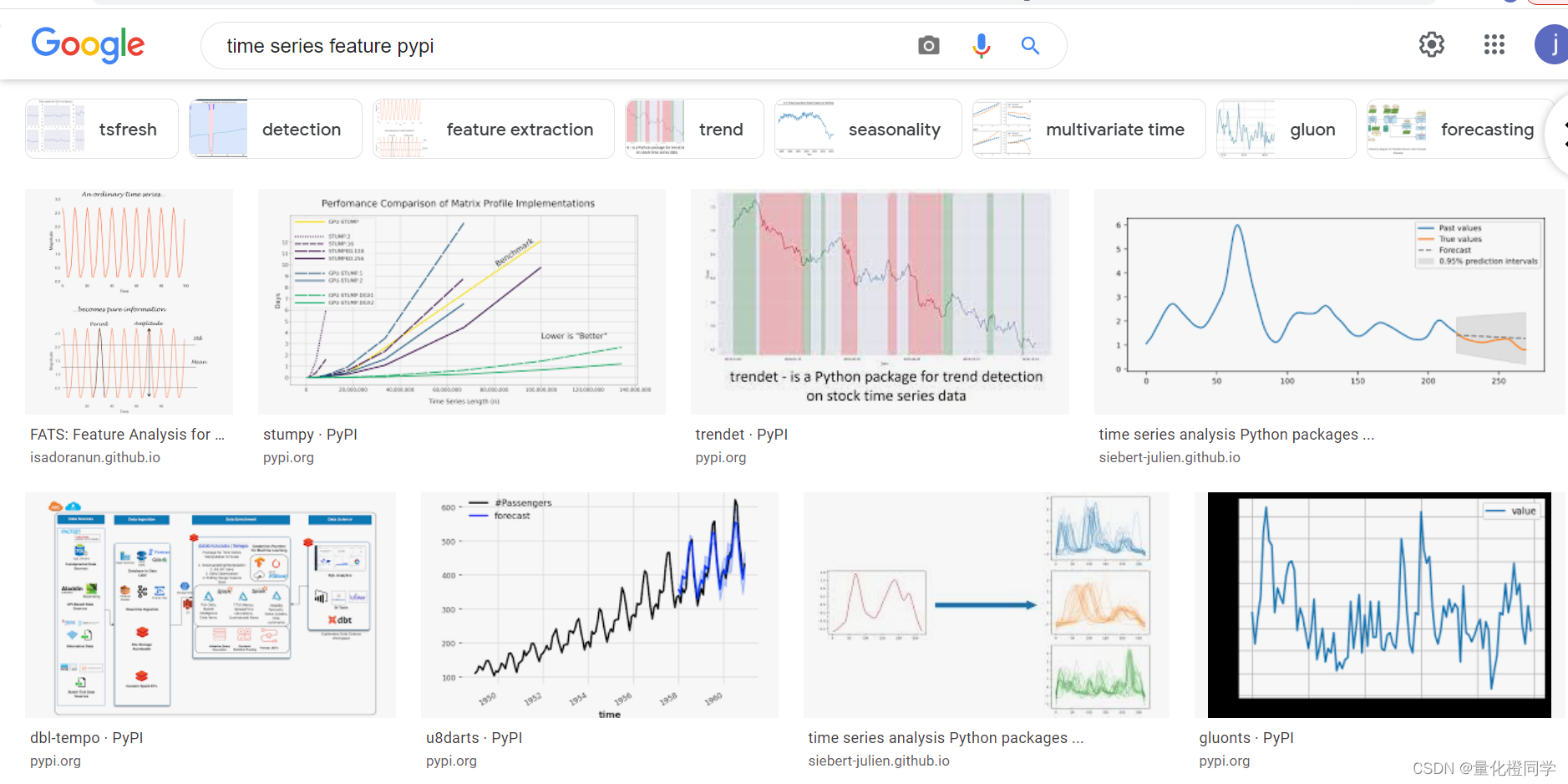Open 'dbl-tempo · PyPI' result title

click(87, 738)
